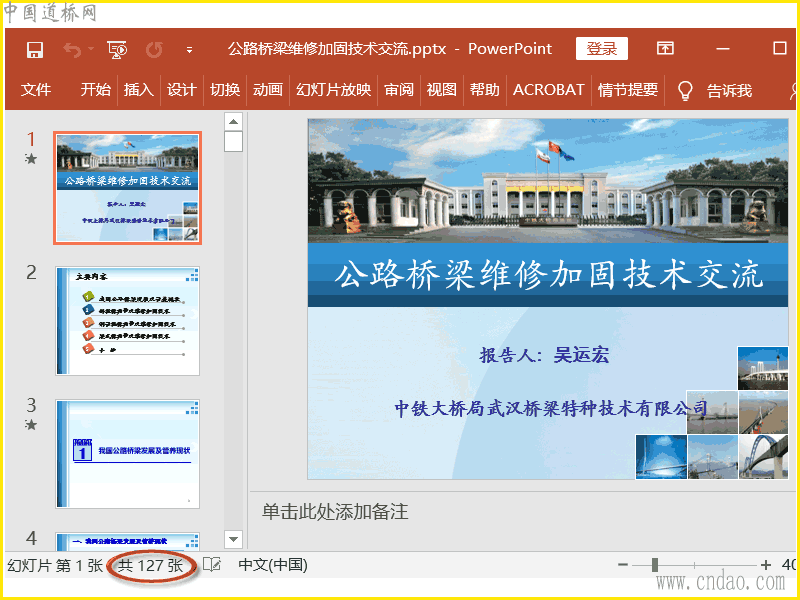Click the zoom in plus button

765,564
